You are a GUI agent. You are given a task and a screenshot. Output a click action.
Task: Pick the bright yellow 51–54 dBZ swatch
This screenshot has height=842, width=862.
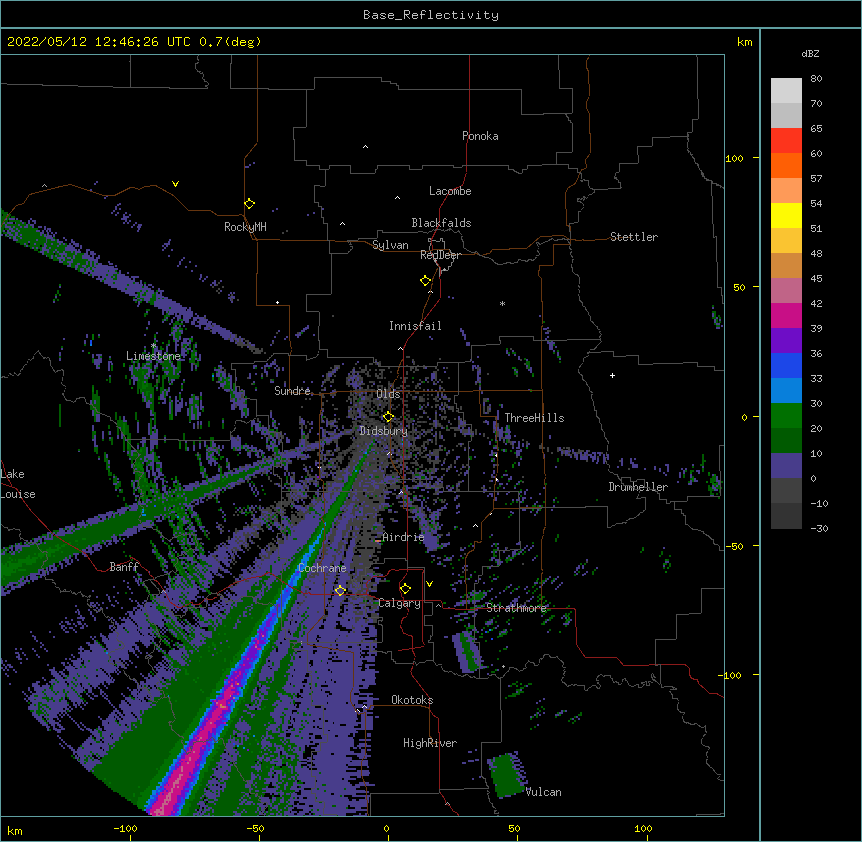(x=786, y=215)
